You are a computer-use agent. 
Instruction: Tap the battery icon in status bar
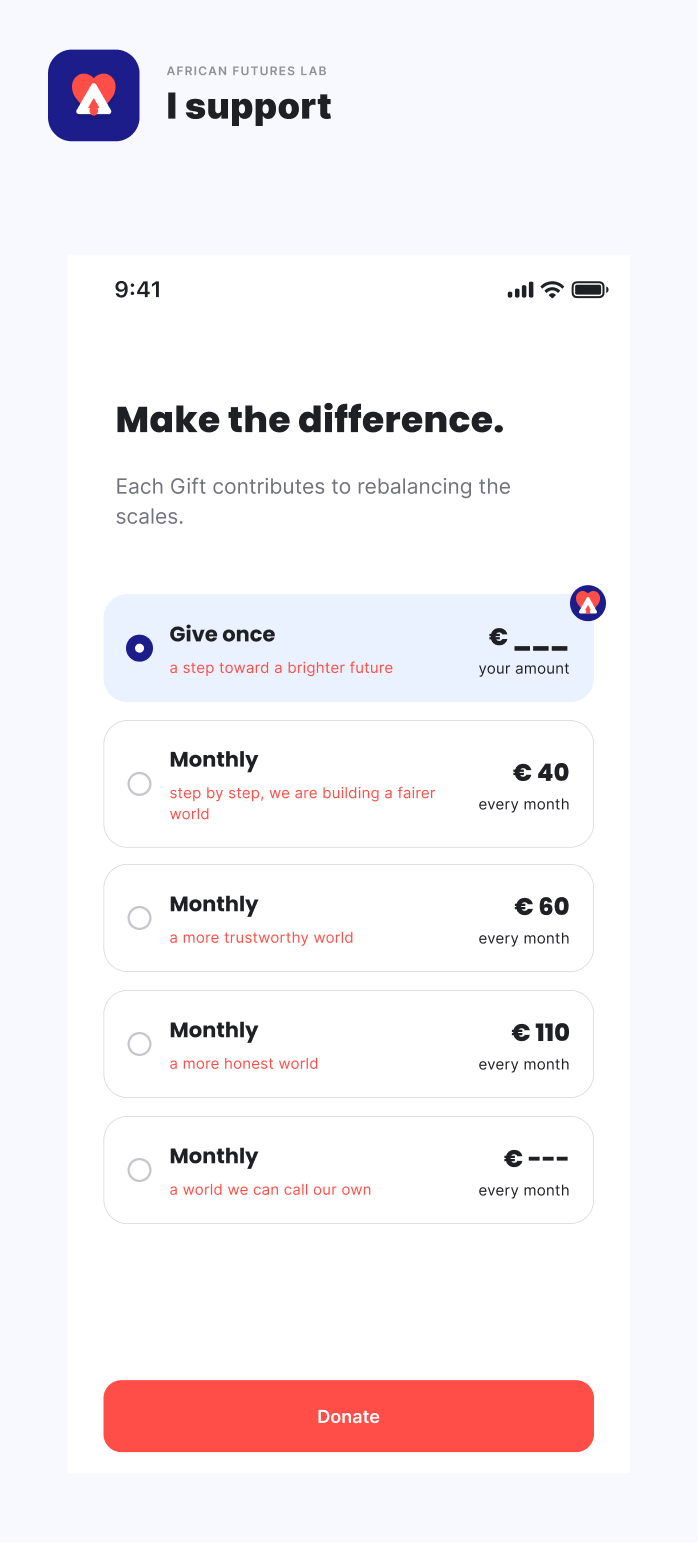click(589, 290)
